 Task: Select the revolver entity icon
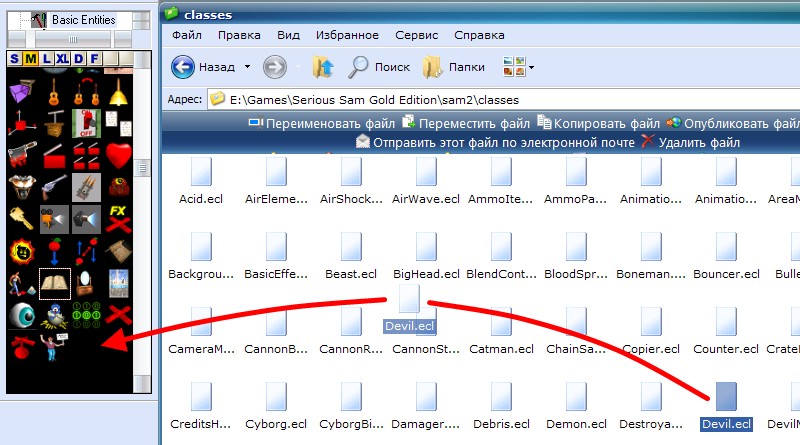(x=54, y=188)
